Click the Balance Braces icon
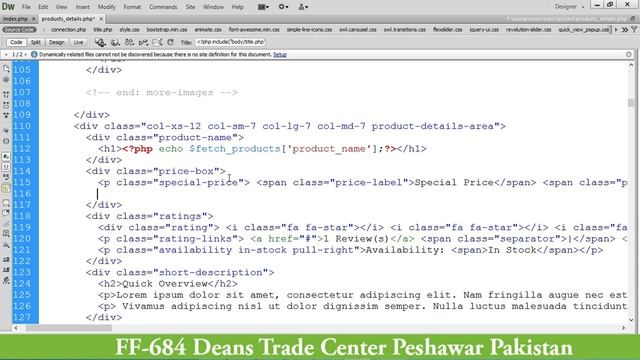Screen dimensions: 640x360 (6, 141)
